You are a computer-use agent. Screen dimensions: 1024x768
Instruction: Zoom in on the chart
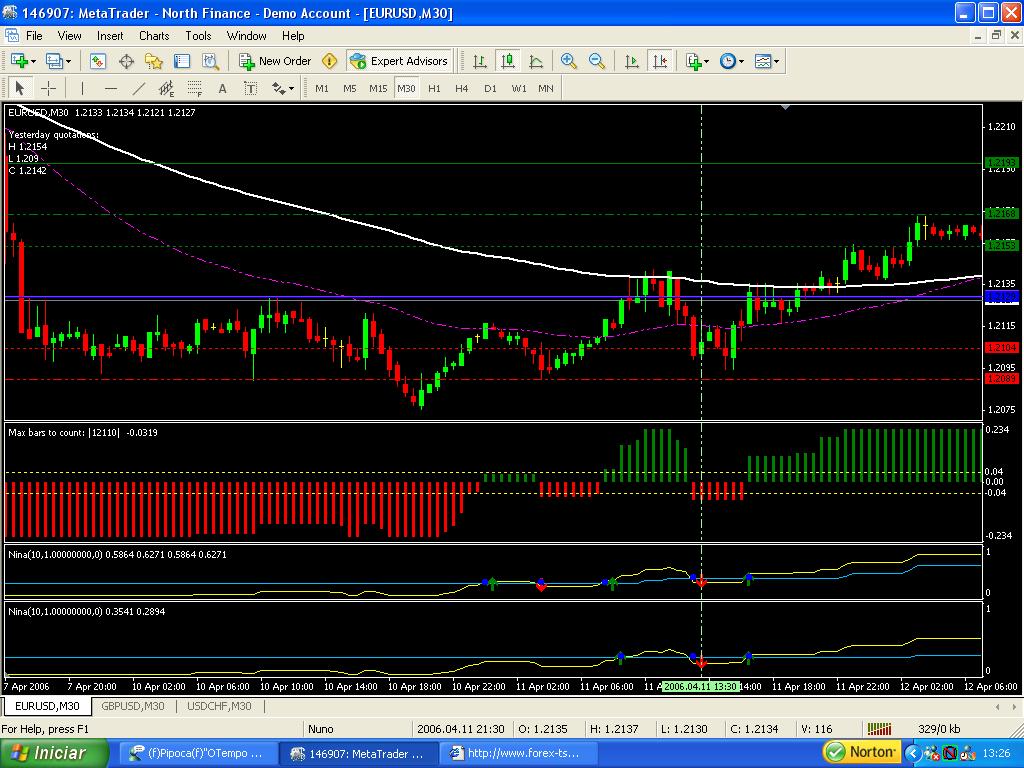coord(569,61)
